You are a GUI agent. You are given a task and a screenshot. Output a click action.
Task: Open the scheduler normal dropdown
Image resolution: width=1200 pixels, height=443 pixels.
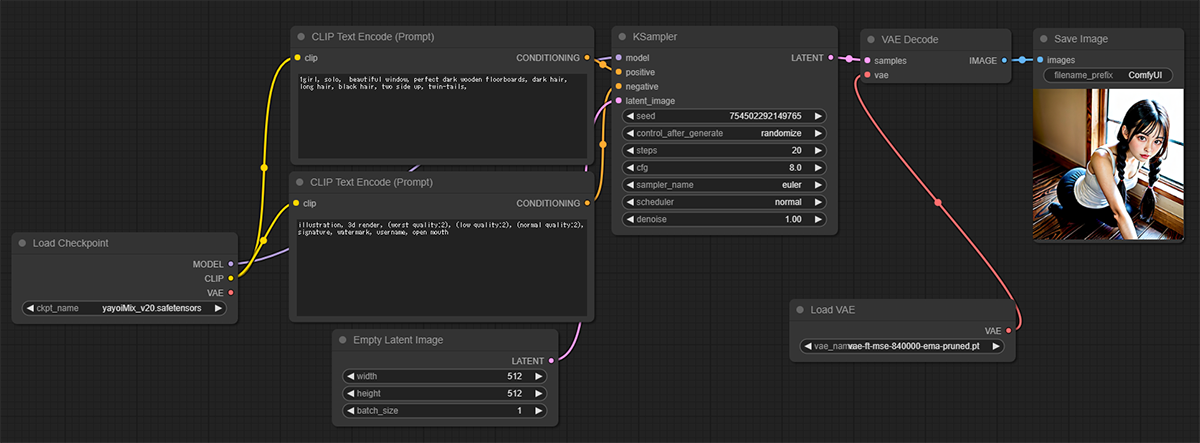(x=724, y=201)
